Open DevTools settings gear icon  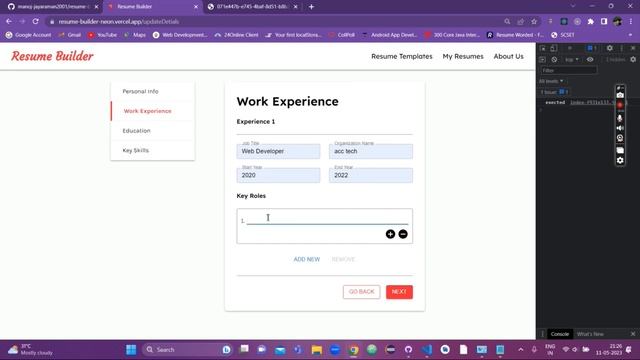pyautogui.click(x=609, y=48)
